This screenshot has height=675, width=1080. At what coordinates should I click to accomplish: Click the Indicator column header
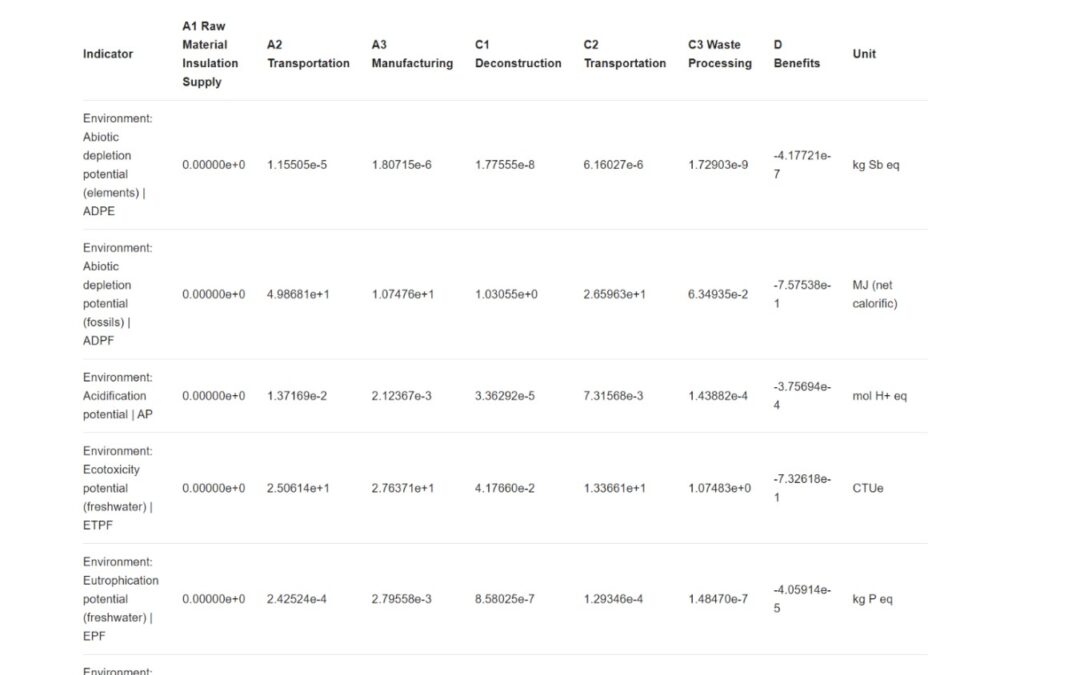click(x=108, y=54)
